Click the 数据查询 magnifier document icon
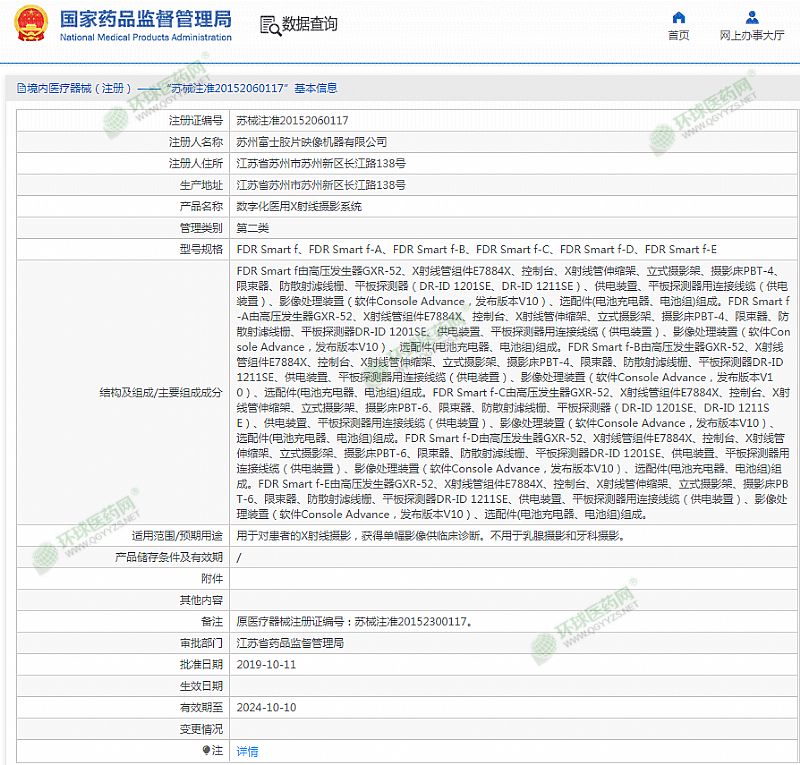Viewport: 800px width, 765px height. click(x=269, y=25)
